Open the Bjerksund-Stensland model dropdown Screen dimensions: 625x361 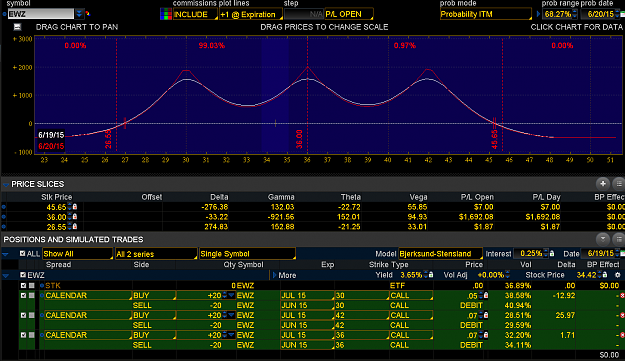click(x=440, y=254)
